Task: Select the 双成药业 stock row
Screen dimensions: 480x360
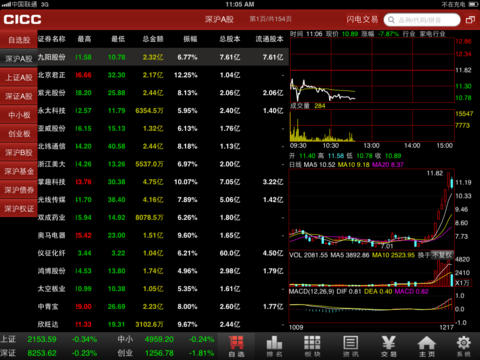Action: [x=163, y=218]
